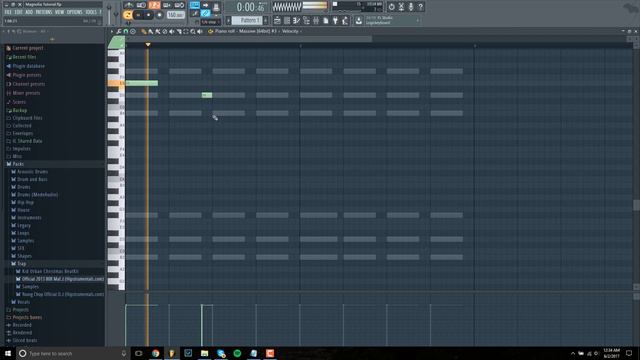The width and height of the screenshot is (640, 360).
Task: Select the Paint brush tool in piano roll
Action: point(151,31)
